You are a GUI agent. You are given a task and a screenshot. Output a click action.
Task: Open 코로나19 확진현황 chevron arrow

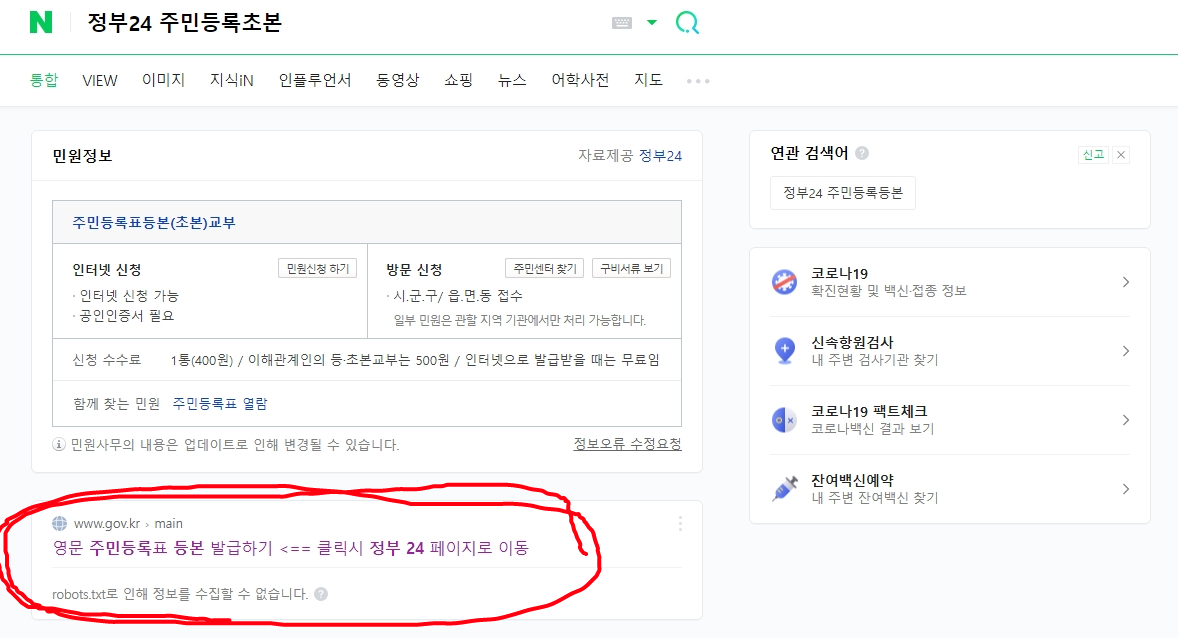pos(1125,282)
